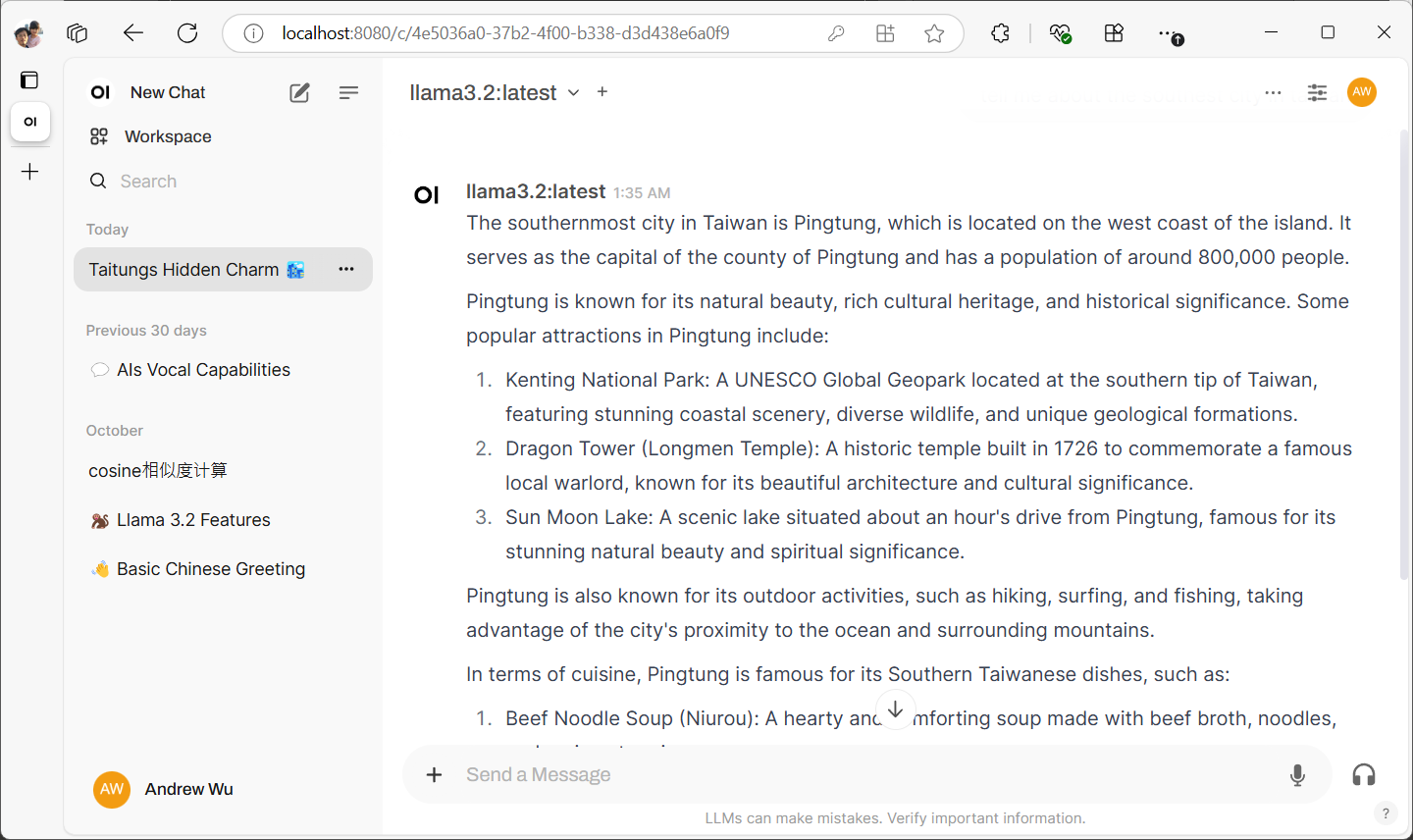Click the OI avatar beside the response
1413x840 pixels.
pyautogui.click(x=427, y=195)
